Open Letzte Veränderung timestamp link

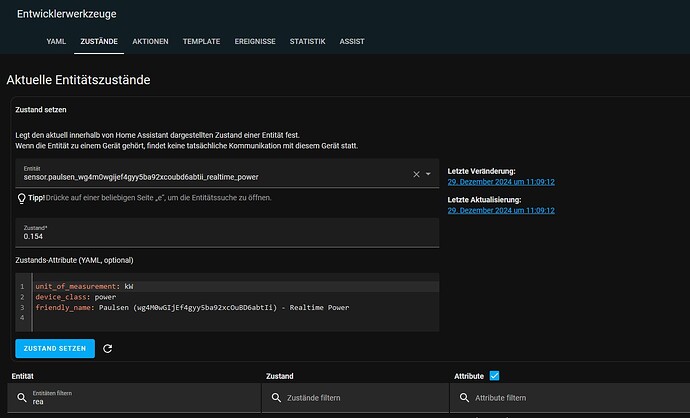click(501, 182)
